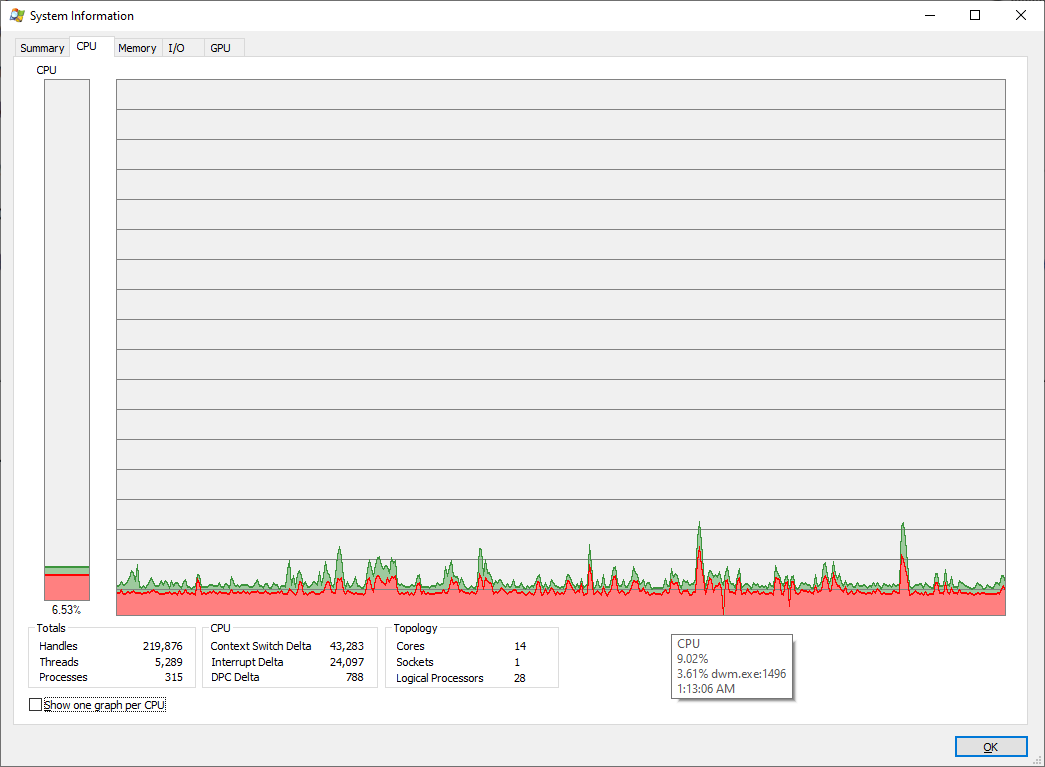Click the Processes total value
The width and height of the screenshot is (1045, 767).
tap(172, 677)
